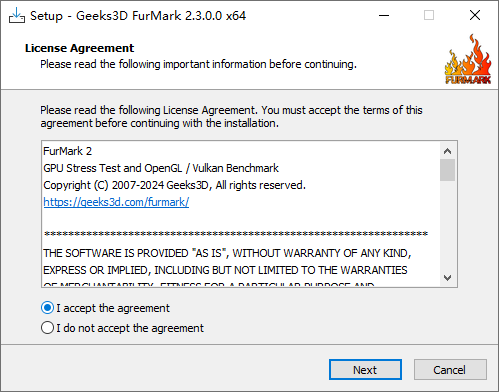
Task: Close the setup wizard with the X
Action: pyautogui.click(x=475, y=15)
